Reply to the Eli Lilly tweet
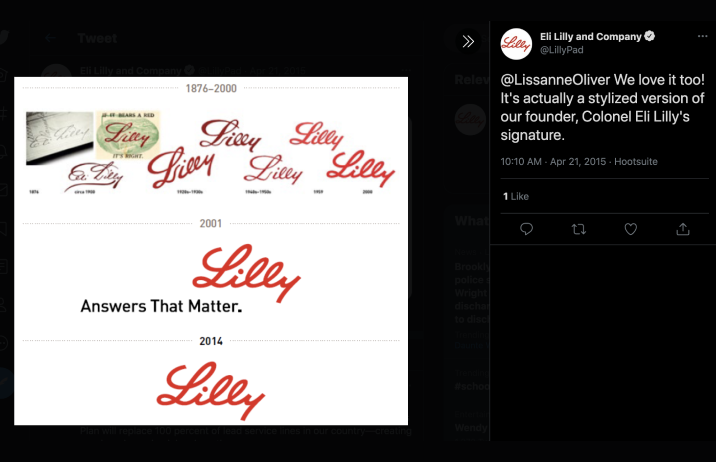 tap(526, 229)
